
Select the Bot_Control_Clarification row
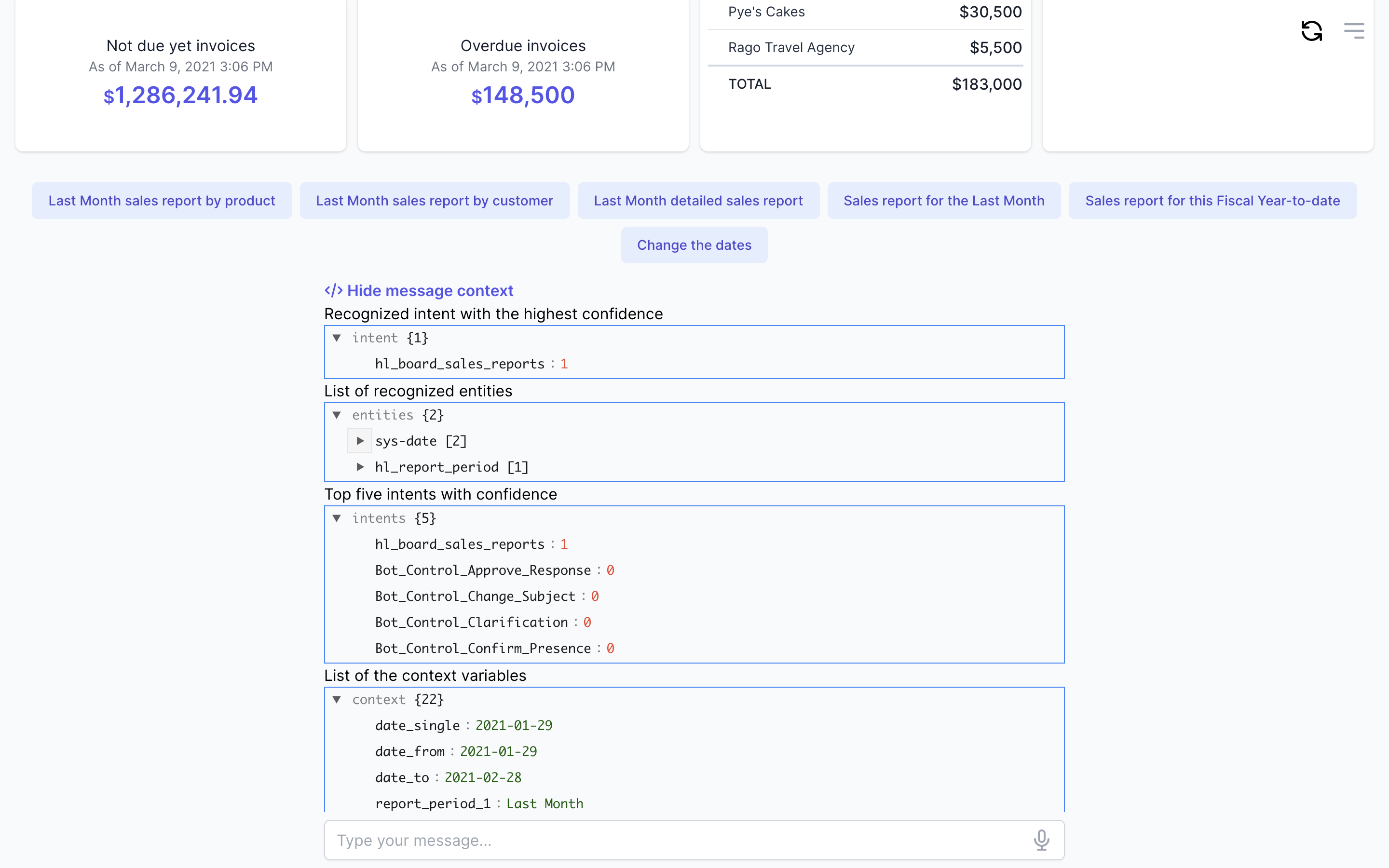[483, 622]
